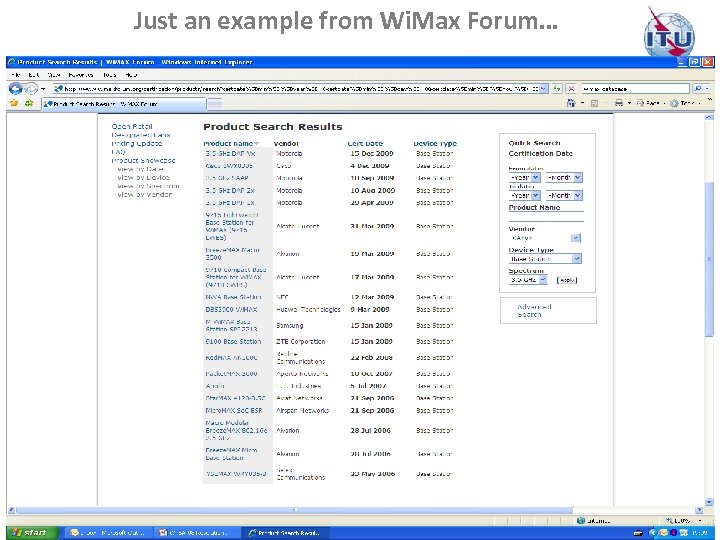Stop loading with the red X icon
The image size is (720, 540).
(x=571, y=88)
